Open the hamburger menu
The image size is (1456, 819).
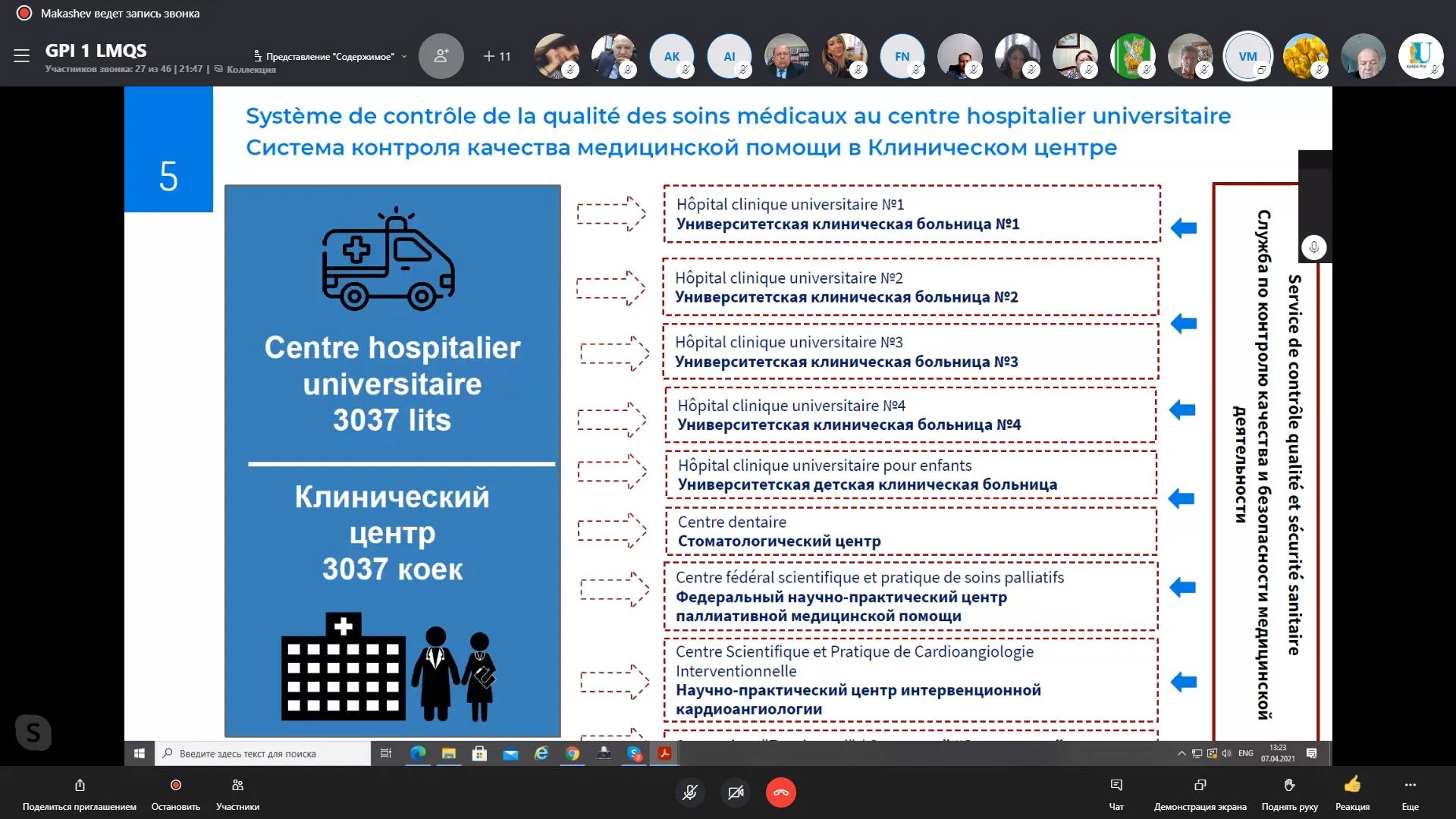tap(21, 55)
